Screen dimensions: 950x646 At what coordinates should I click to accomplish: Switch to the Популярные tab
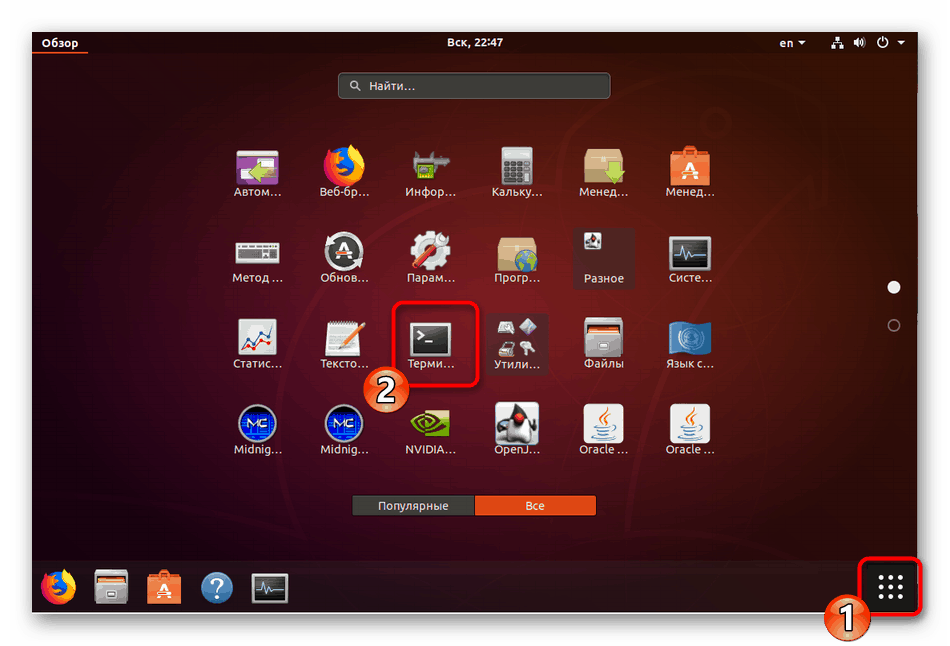[413, 505]
